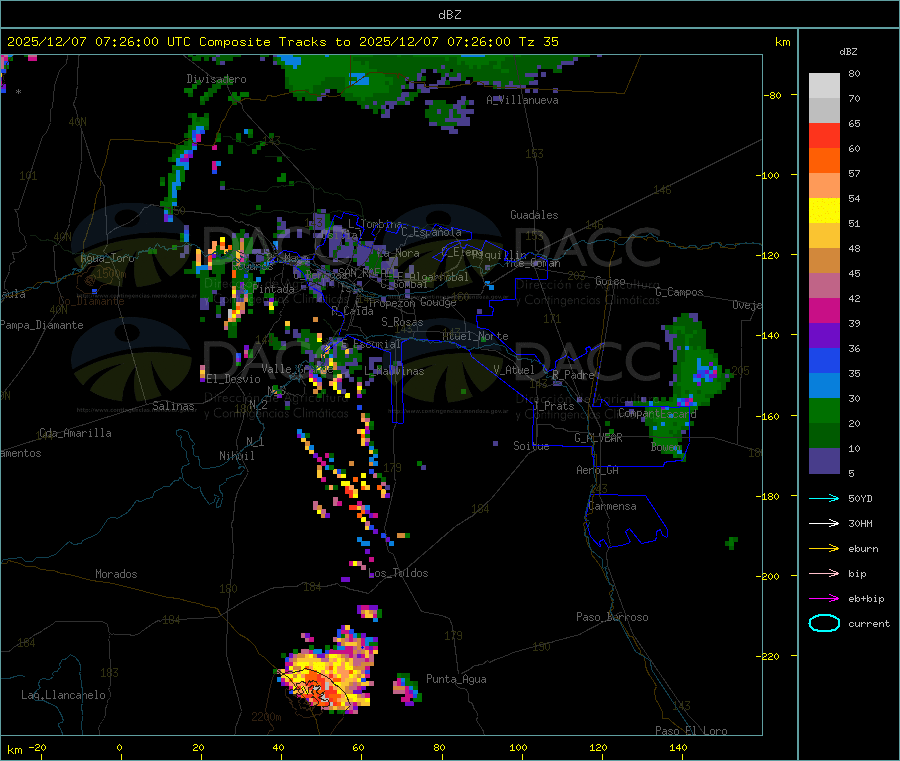Click the 'Nihuil' map label
Image resolution: width=900 pixels, height=761 pixels.
237,456
